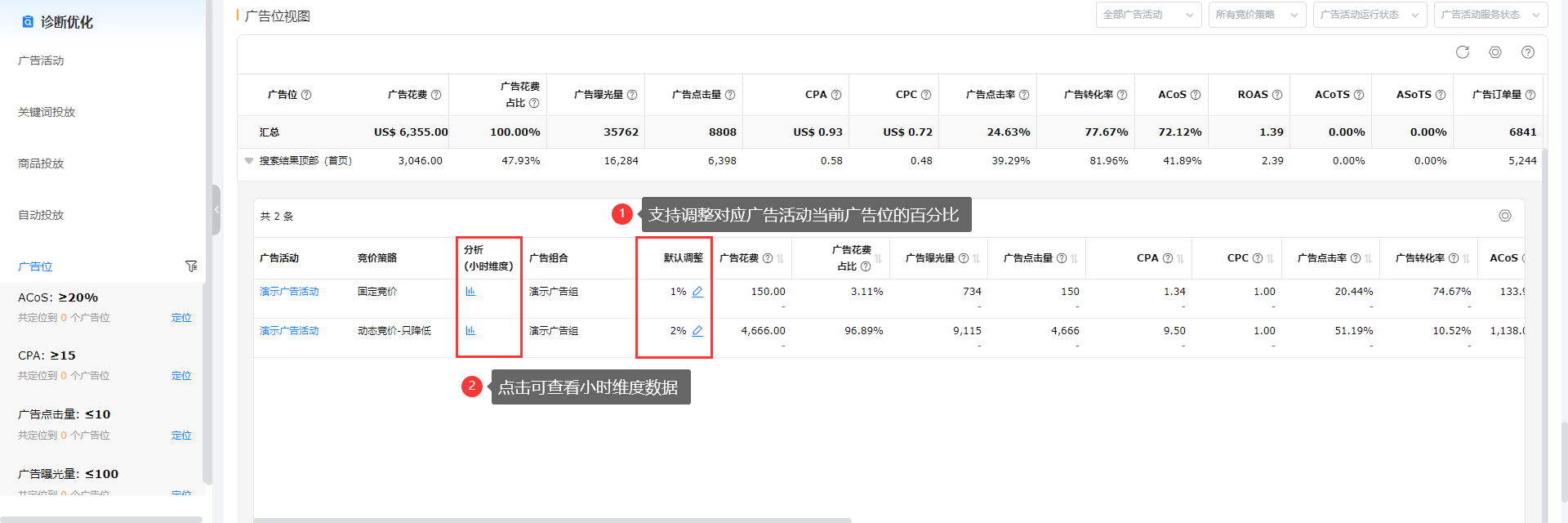Click the 77.67% summary conversion cell
The image size is (1568, 523).
[1107, 132]
